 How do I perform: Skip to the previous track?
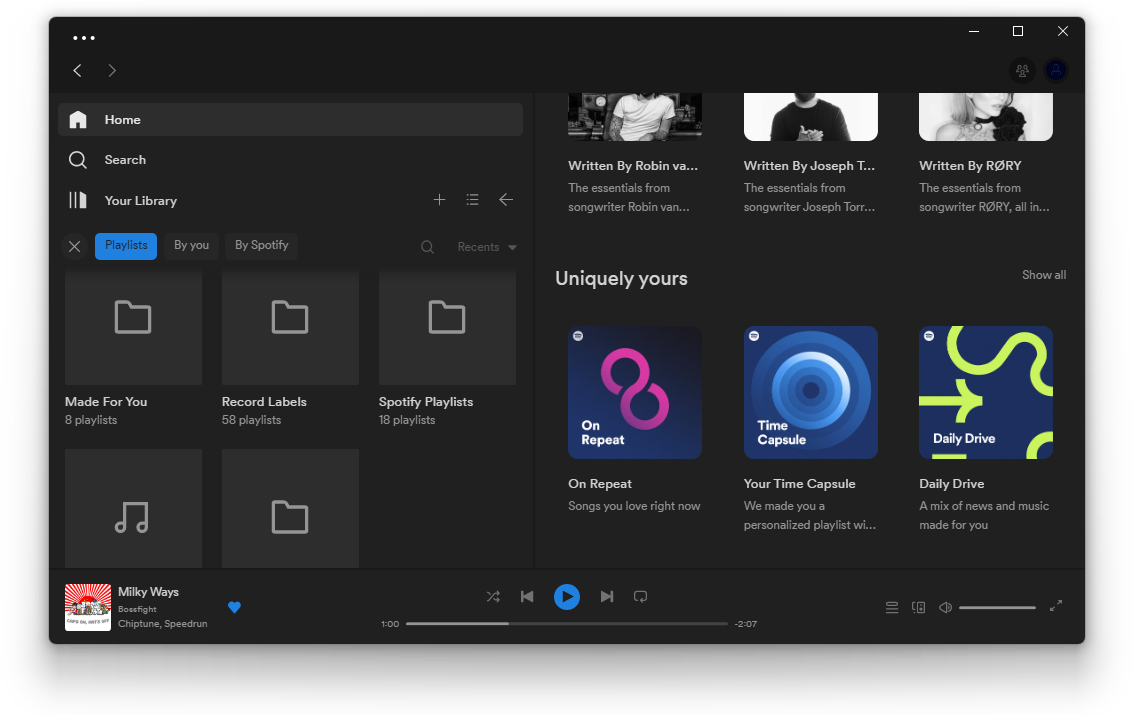pyautogui.click(x=527, y=596)
